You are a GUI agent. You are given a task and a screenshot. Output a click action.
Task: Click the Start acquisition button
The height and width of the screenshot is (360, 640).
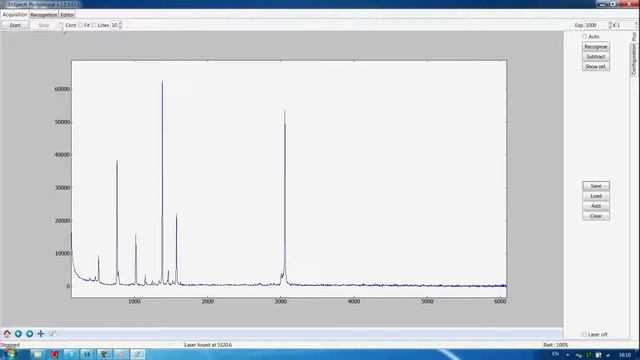click(x=15, y=25)
